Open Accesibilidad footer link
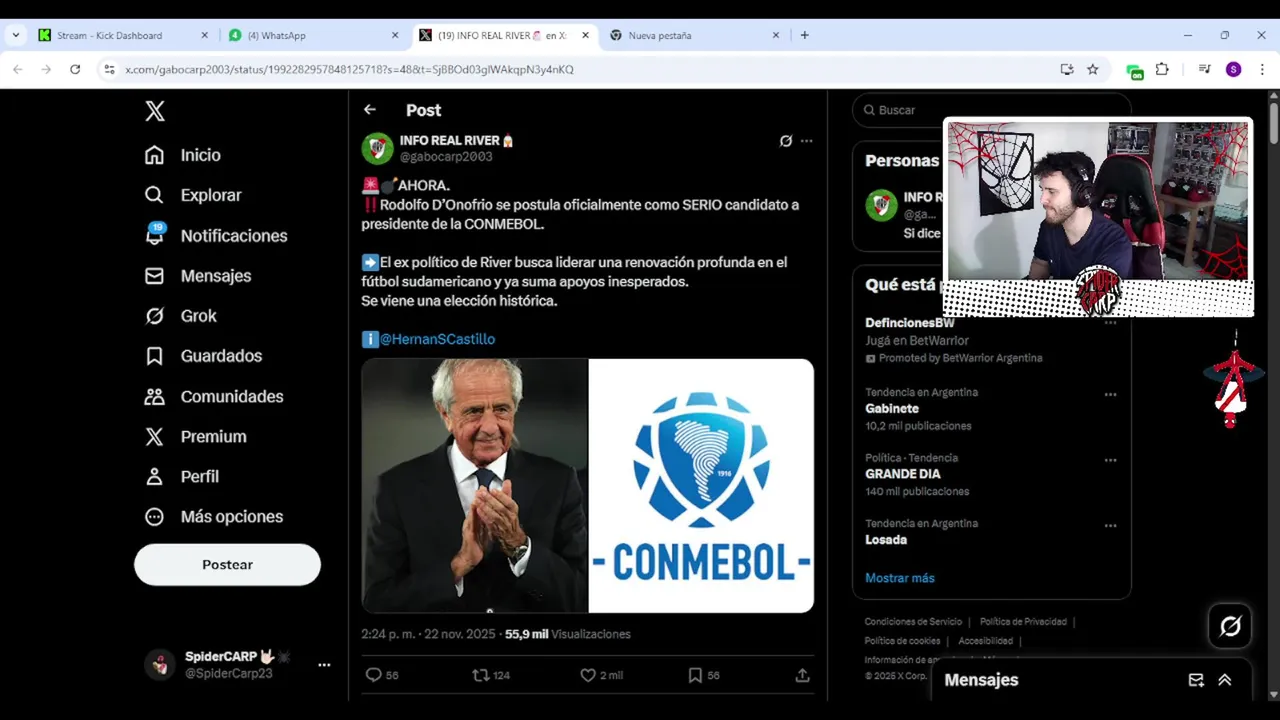1280x720 pixels. click(985, 641)
